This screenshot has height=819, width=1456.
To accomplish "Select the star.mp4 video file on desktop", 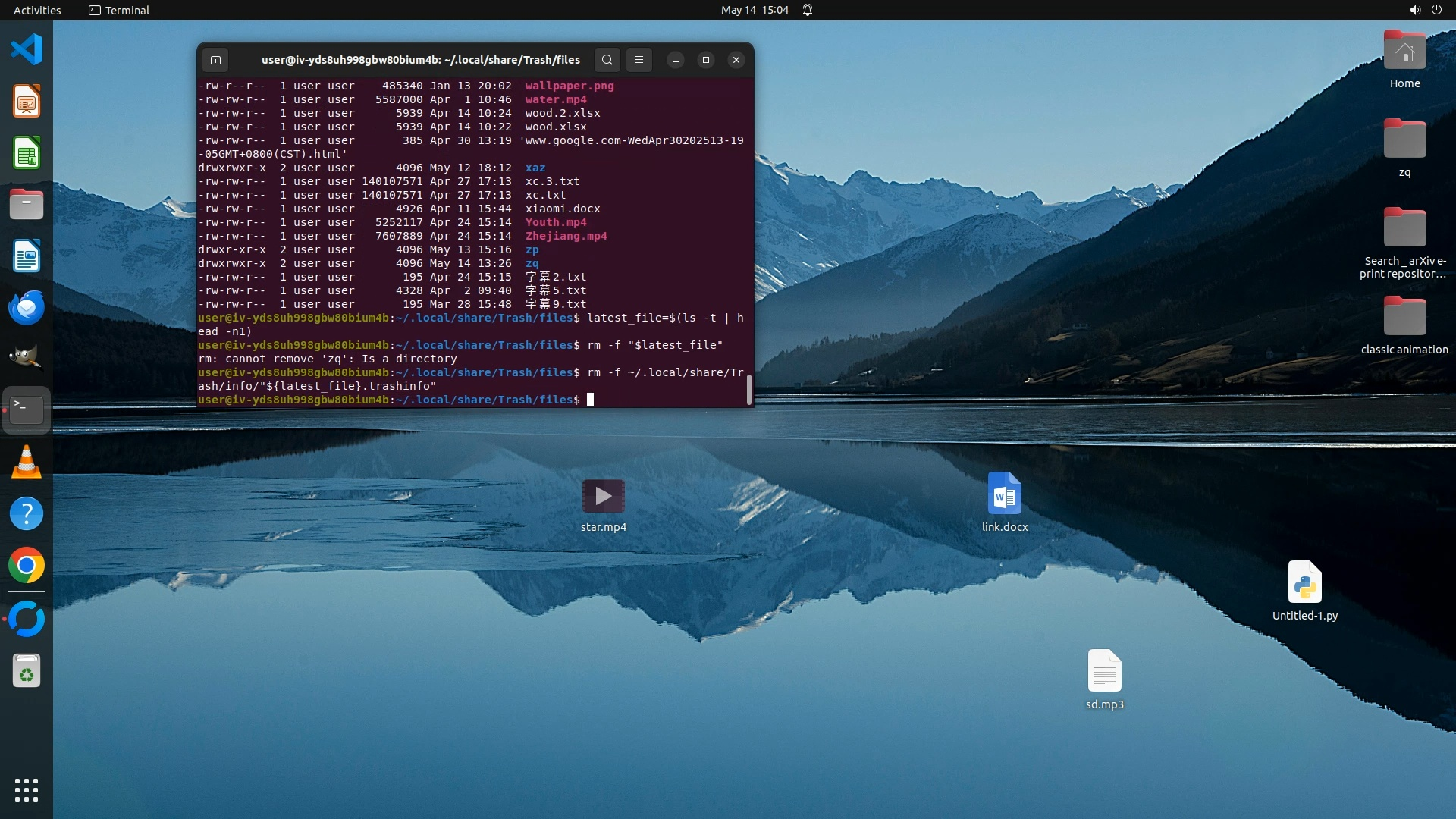I will [x=603, y=497].
